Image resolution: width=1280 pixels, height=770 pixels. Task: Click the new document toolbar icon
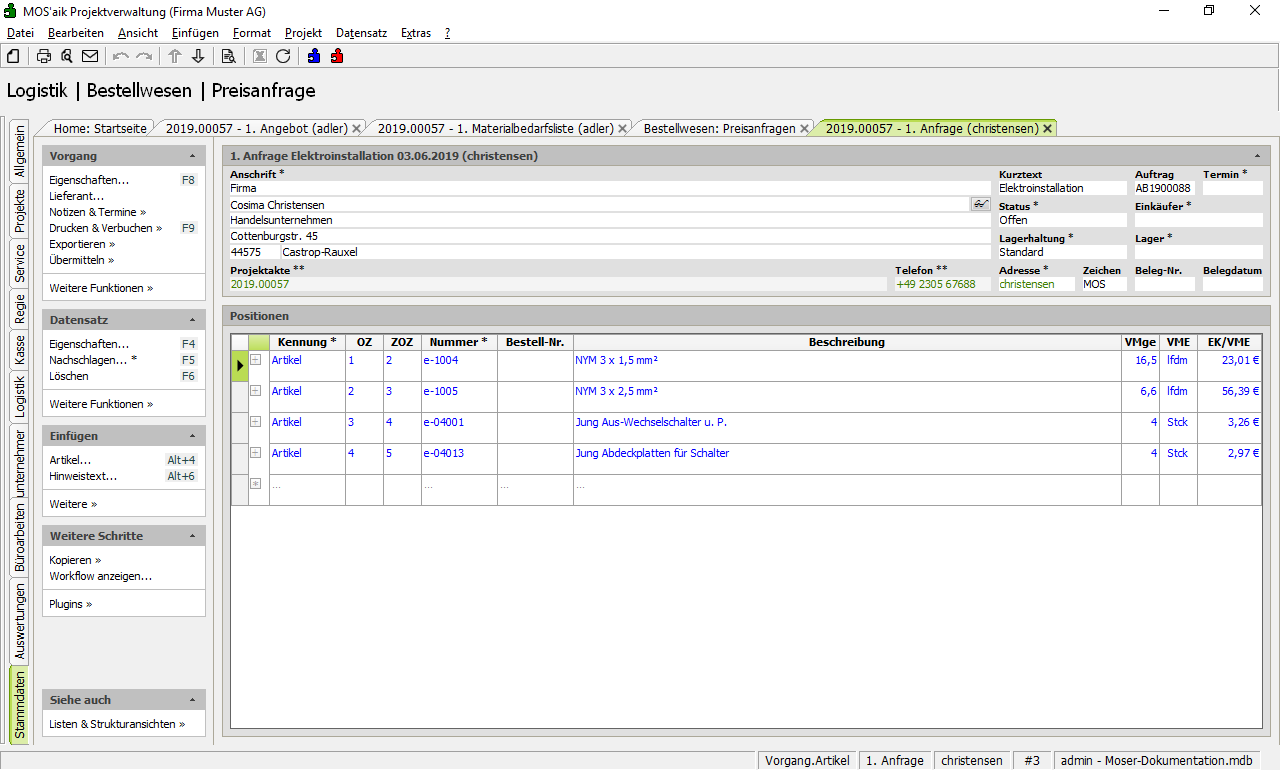point(13,56)
